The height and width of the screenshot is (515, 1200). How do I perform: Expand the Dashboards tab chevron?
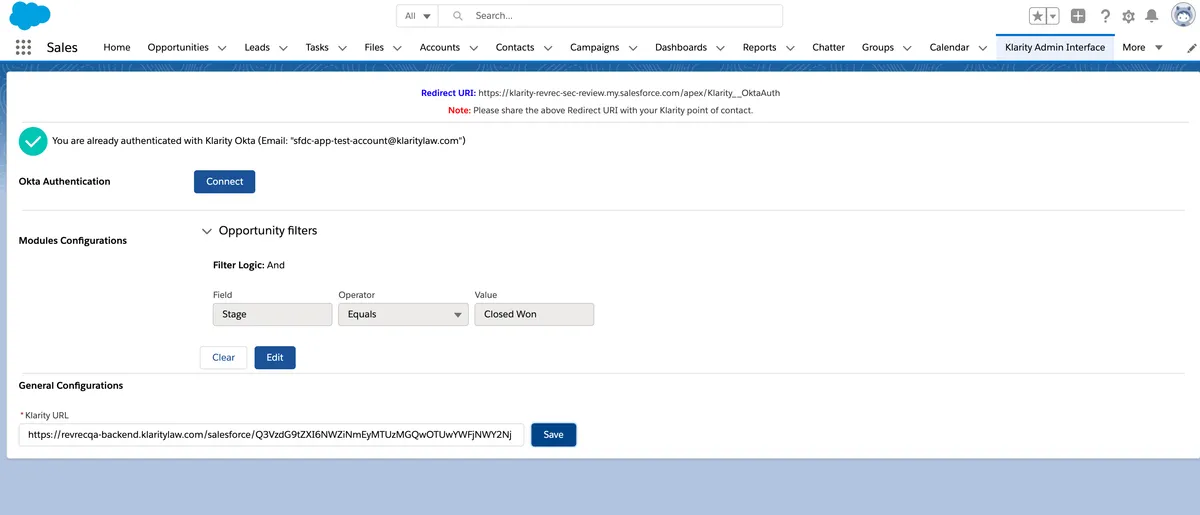720,47
